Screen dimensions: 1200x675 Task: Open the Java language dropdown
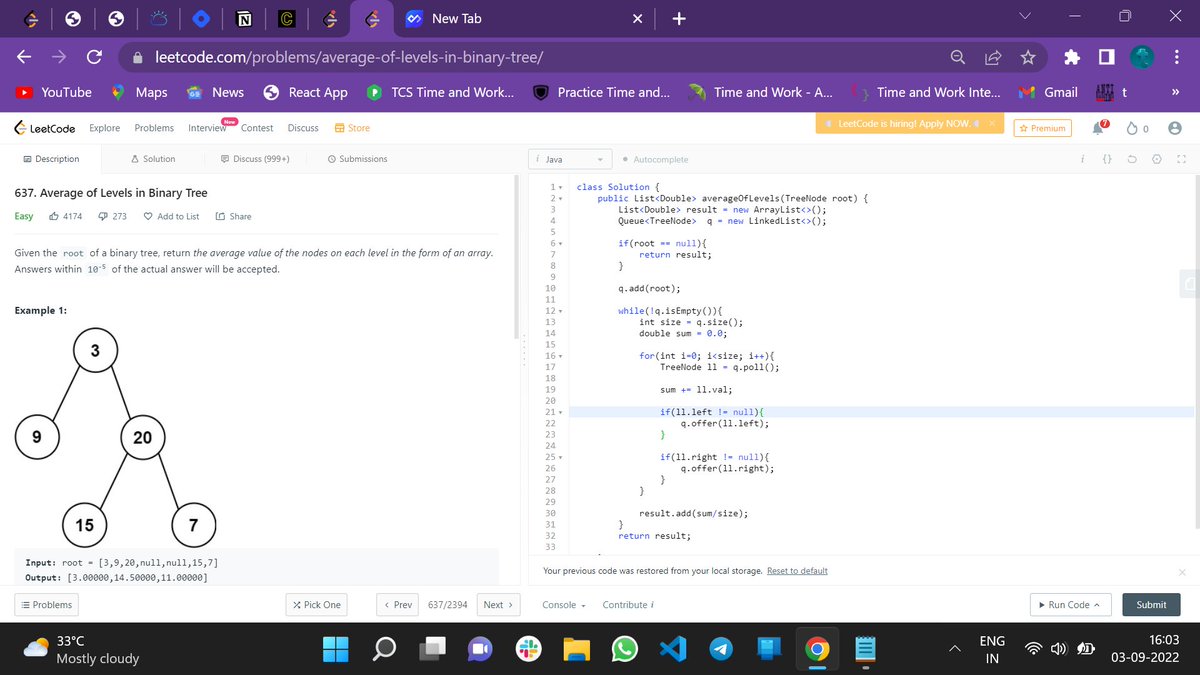point(569,160)
